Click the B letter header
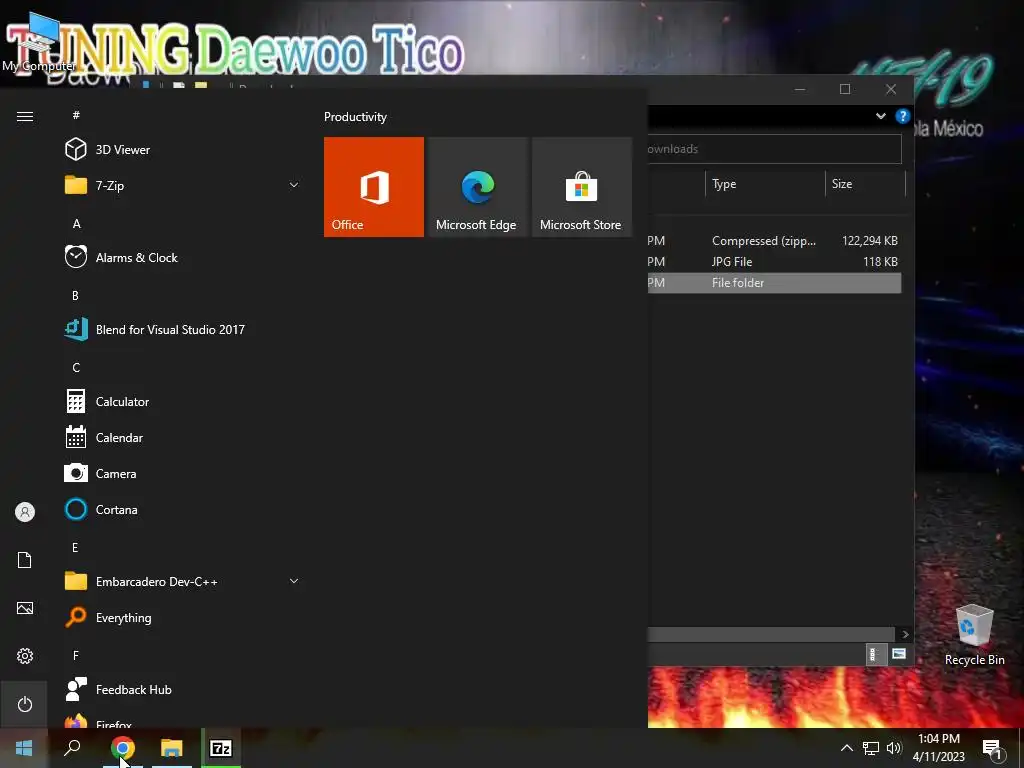This screenshot has height=768, width=1024. click(x=76, y=295)
